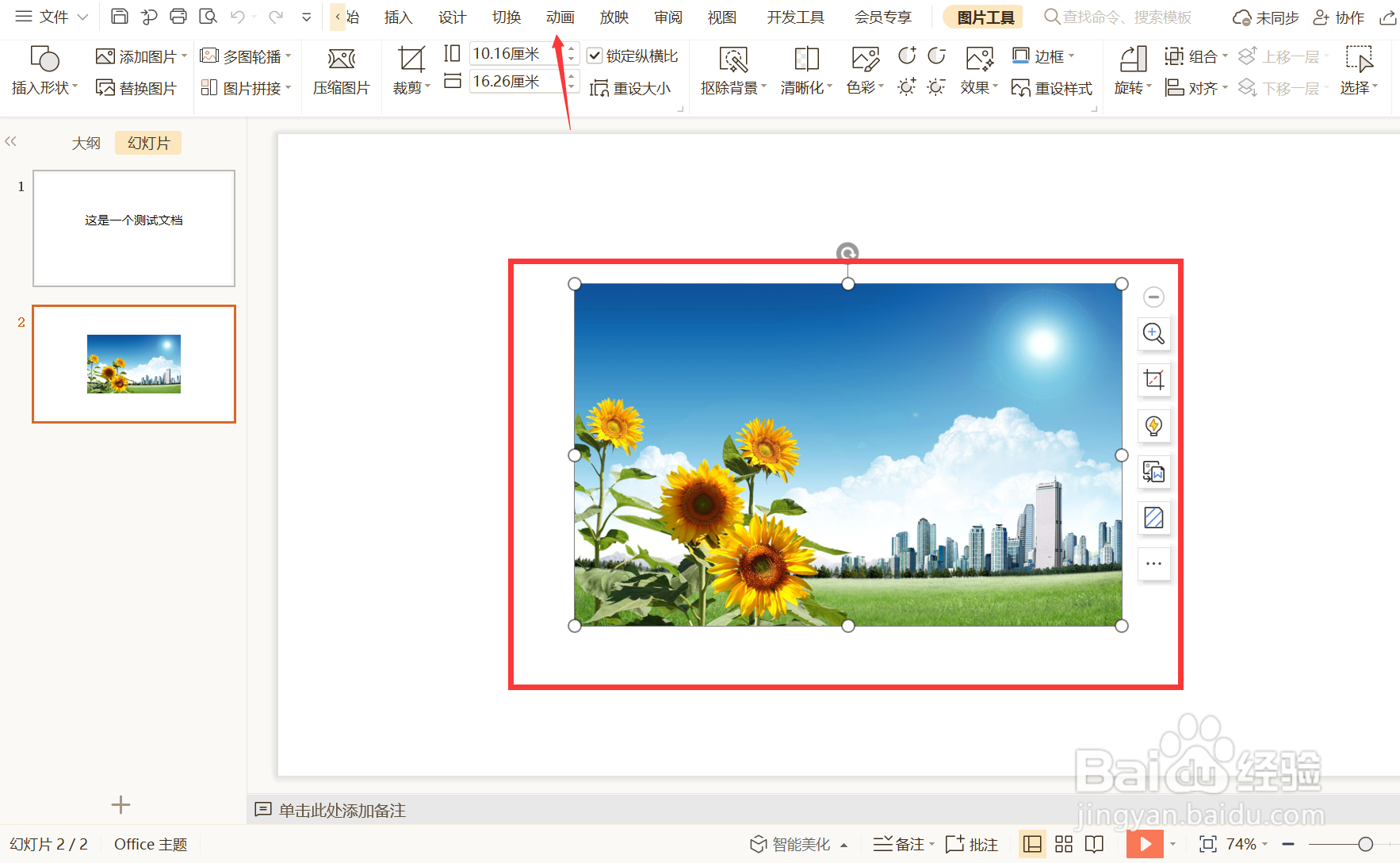1400x863 pixels.
Task: Click 替换图片 to replace the picture
Action: 136,88
